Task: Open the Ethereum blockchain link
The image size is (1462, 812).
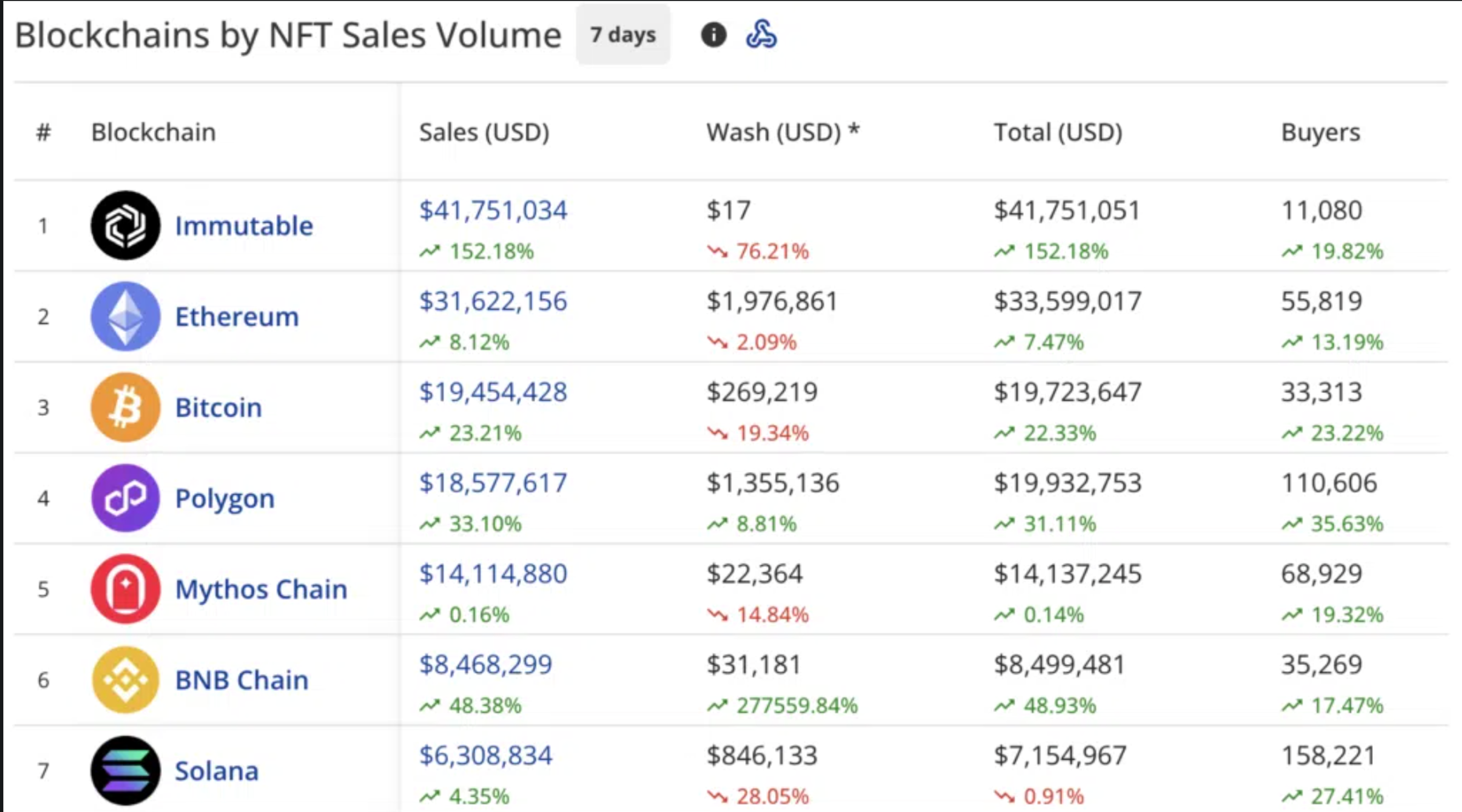Action: 237,317
